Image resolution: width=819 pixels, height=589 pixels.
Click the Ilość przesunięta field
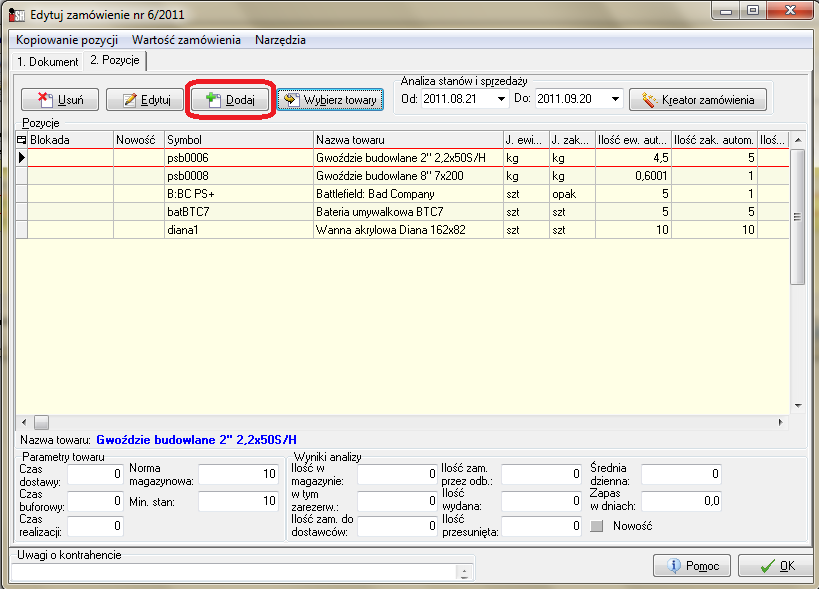[x=541, y=526]
